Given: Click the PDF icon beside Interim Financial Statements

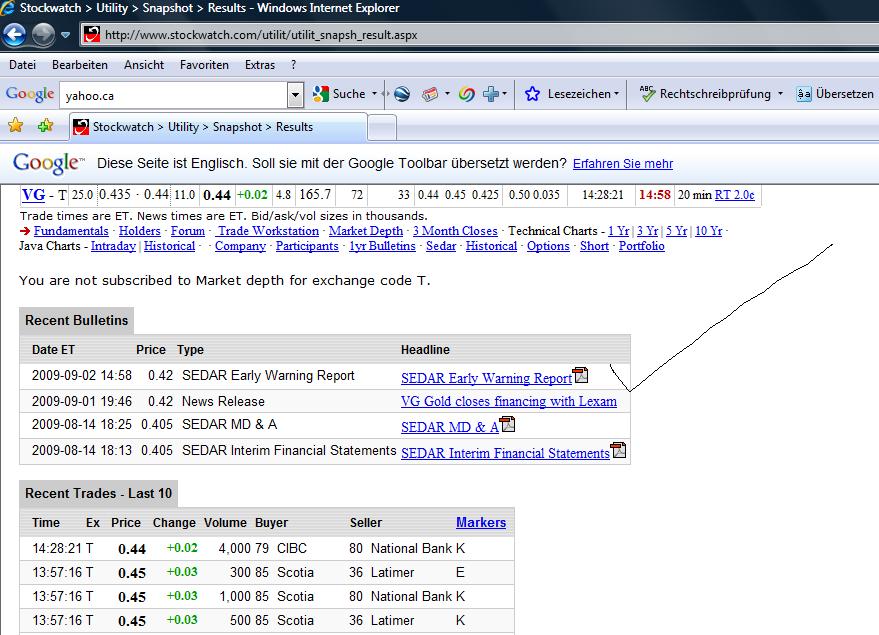Looking at the screenshot, I should (619, 450).
